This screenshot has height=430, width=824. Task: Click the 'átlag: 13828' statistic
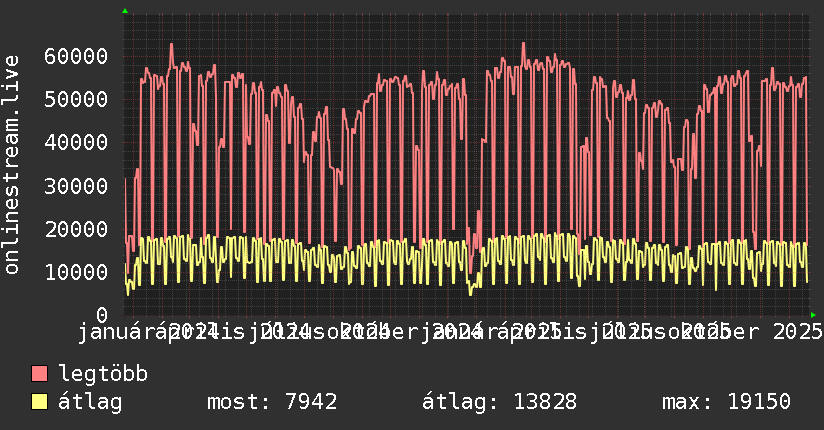click(x=498, y=402)
